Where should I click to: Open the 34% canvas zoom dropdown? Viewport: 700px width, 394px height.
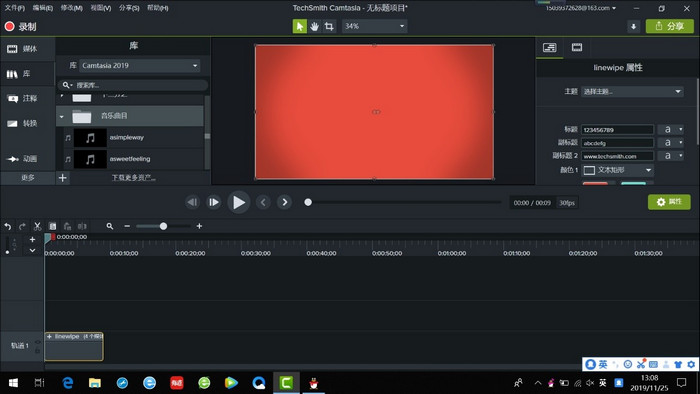tap(375, 26)
